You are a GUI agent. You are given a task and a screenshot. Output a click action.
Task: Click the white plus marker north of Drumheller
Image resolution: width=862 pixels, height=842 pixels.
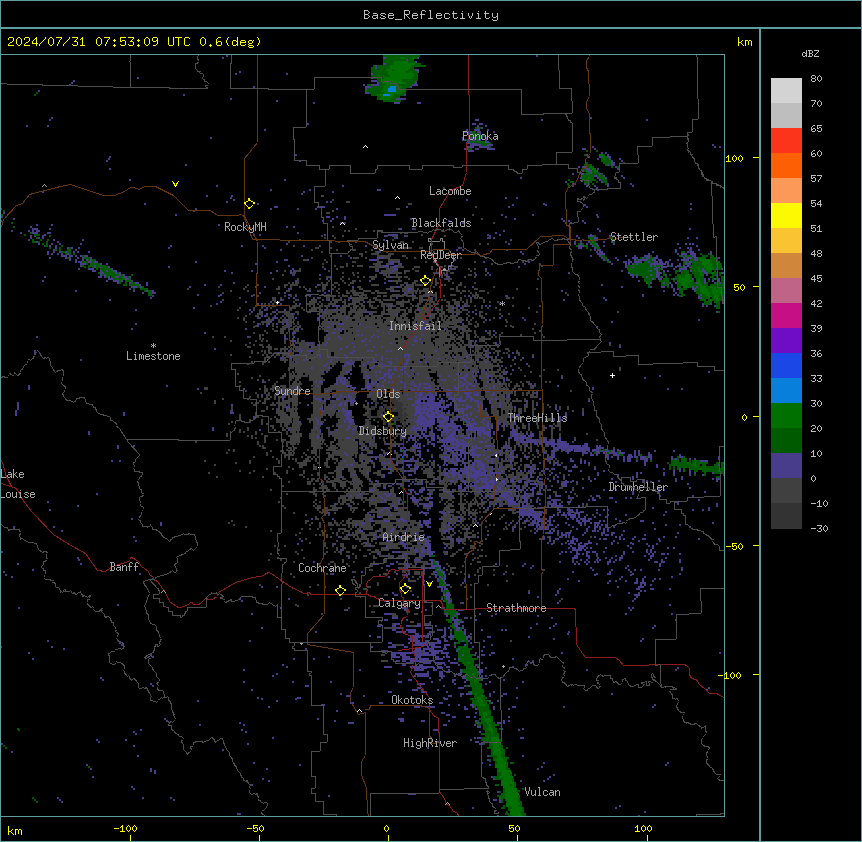click(x=612, y=375)
